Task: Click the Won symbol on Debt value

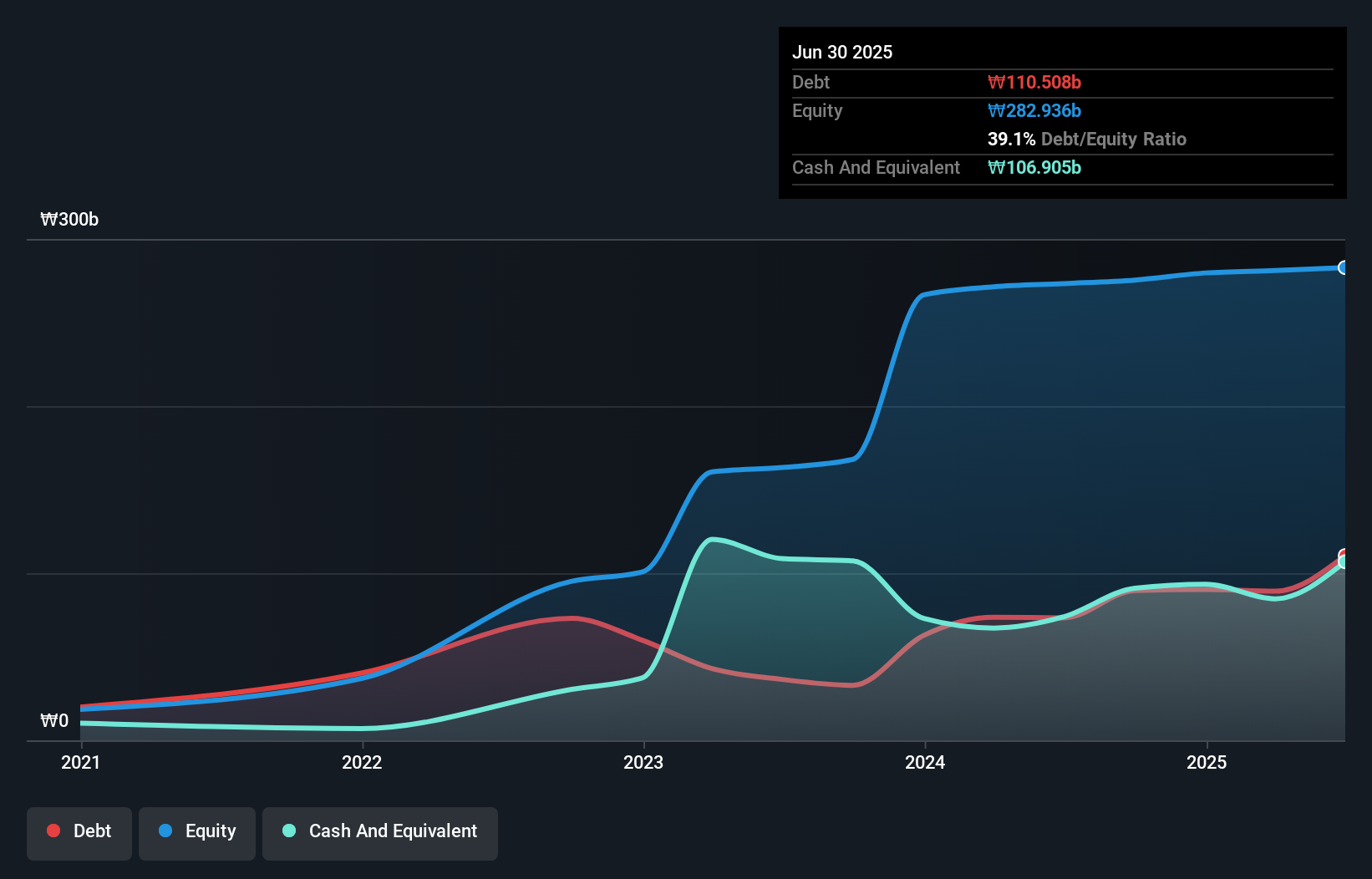Action: coord(994,82)
